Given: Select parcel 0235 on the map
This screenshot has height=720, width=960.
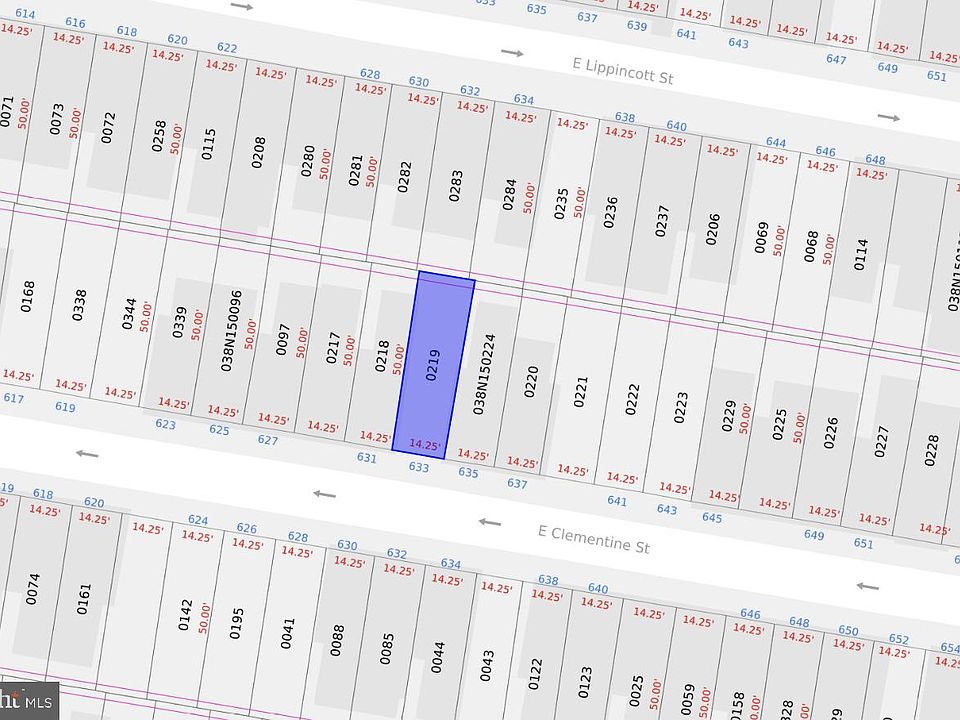Looking at the screenshot, I should point(561,204).
